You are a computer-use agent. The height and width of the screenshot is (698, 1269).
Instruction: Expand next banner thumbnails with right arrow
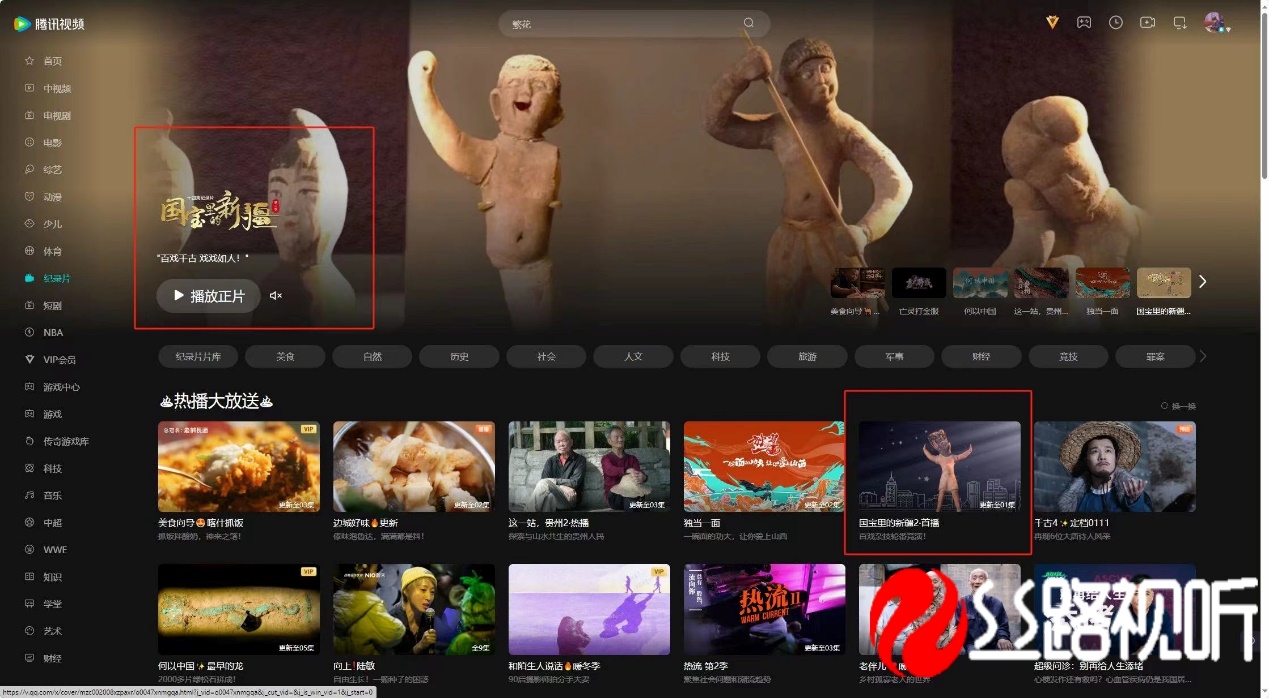coord(1202,282)
